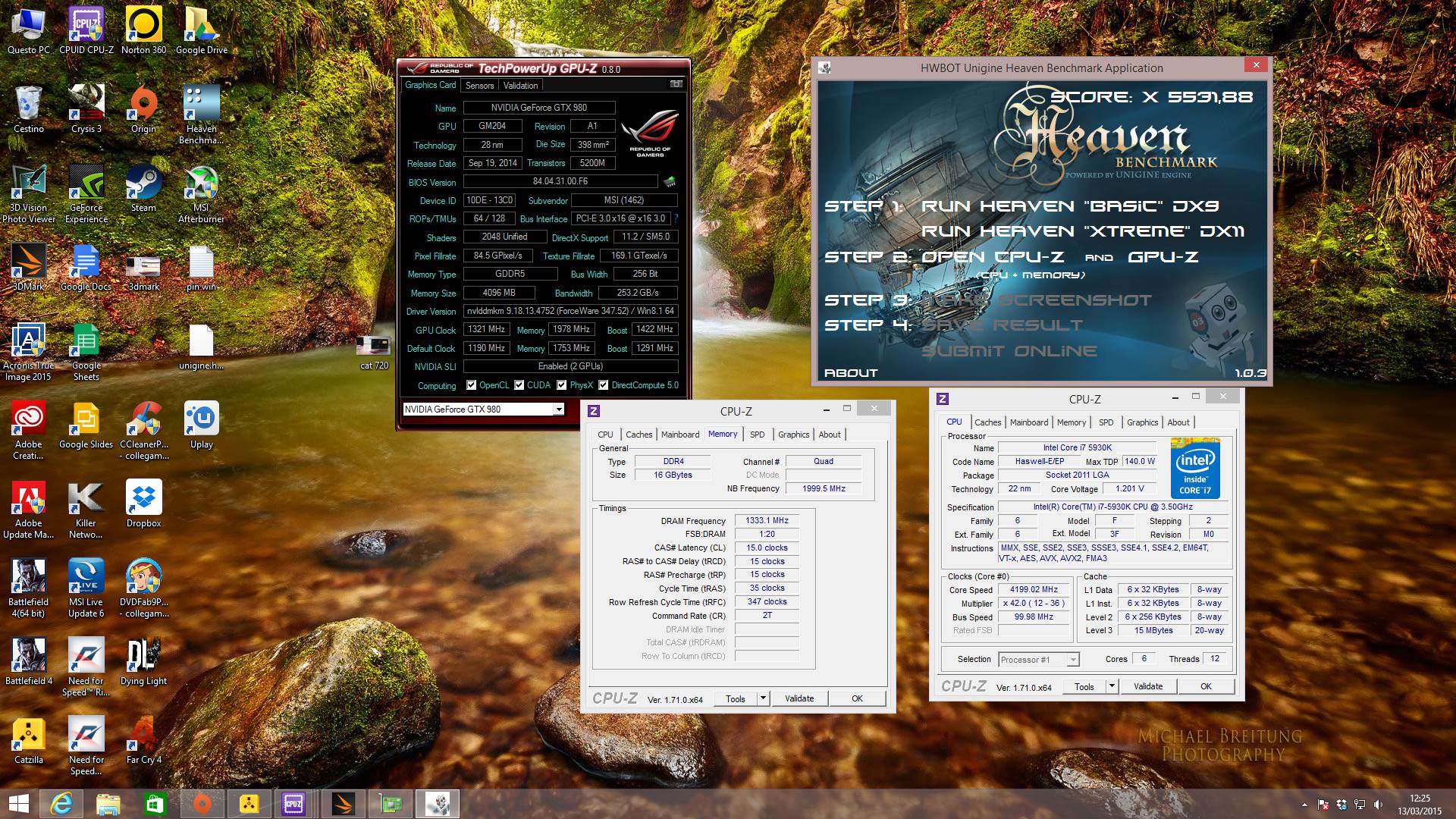The image size is (1456, 819).
Task: Open Tools dropdown arrow in CPU-Z Memory window
Action: click(x=763, y=698)
